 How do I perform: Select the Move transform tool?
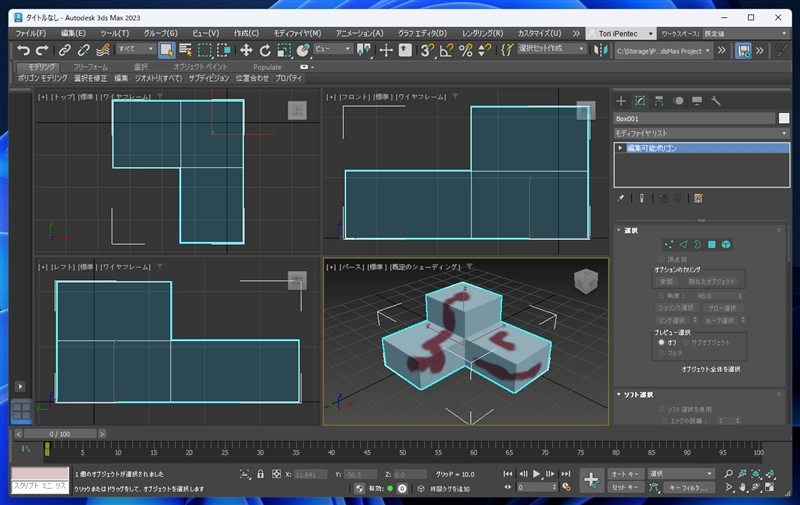(245, 49)
